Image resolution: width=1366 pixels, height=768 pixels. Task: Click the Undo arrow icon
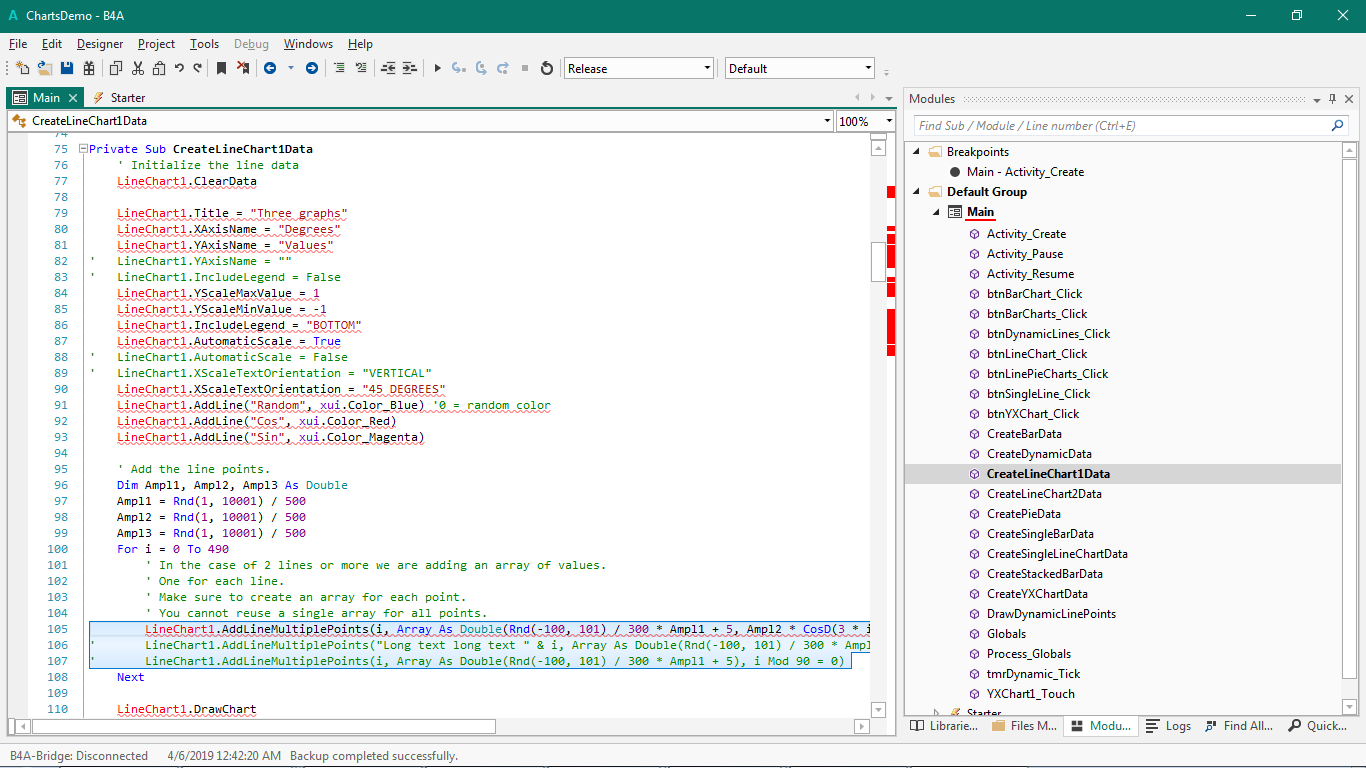[179, 68]
